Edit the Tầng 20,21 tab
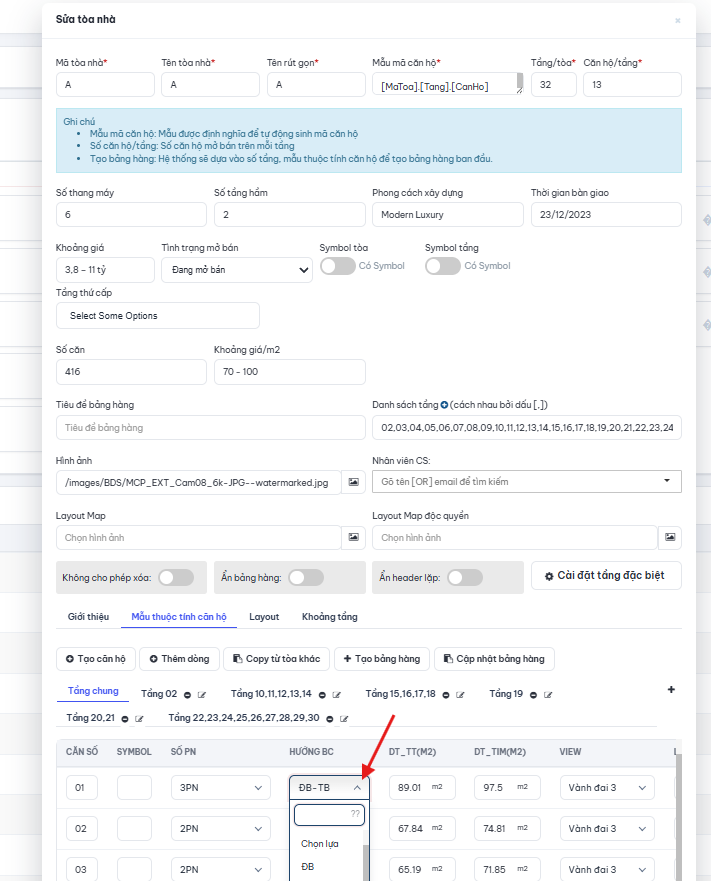The width and height of the screenshot is (711, 881). (x=139, y=719)
